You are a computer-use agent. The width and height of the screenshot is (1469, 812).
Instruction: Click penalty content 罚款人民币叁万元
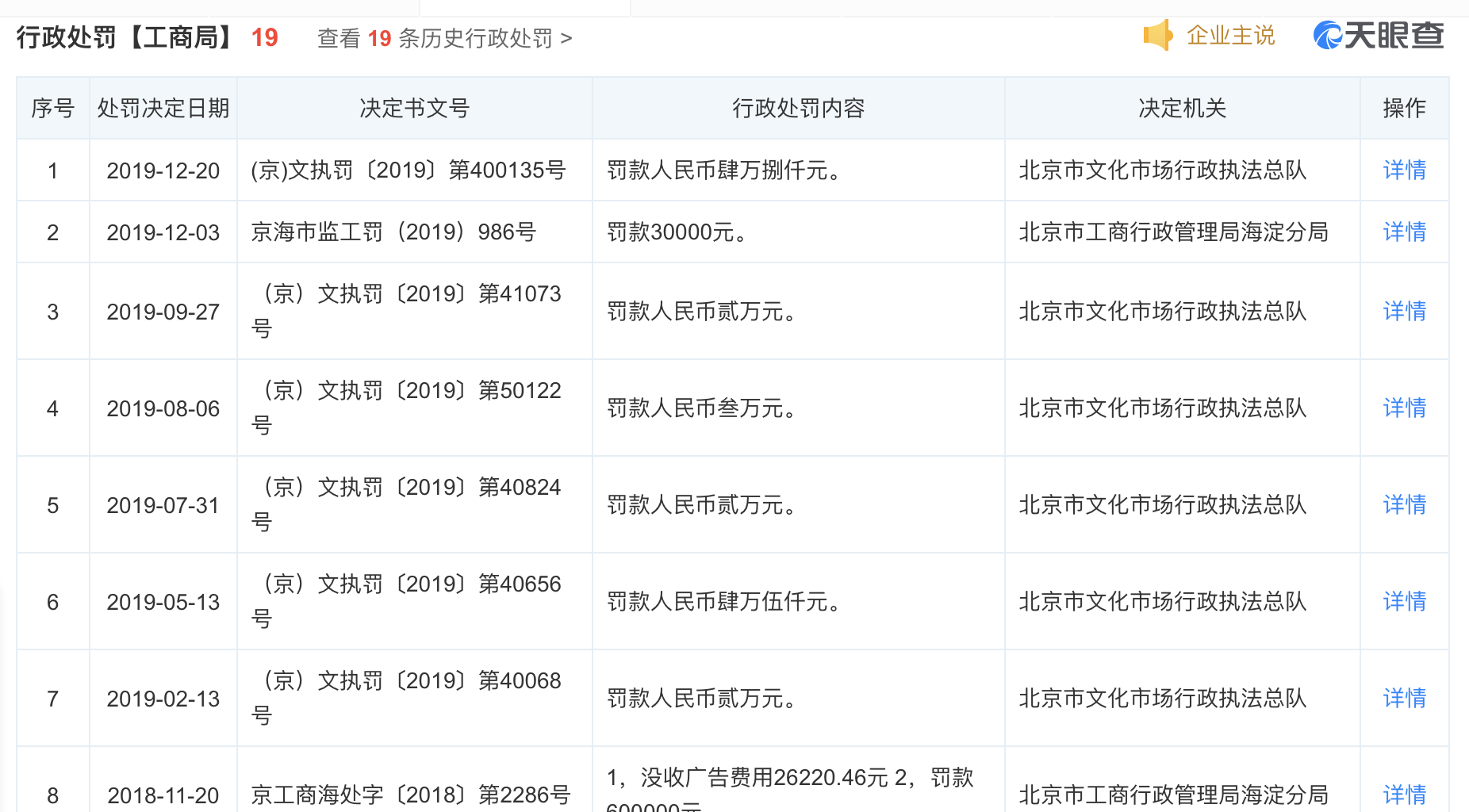click(704, 408)
